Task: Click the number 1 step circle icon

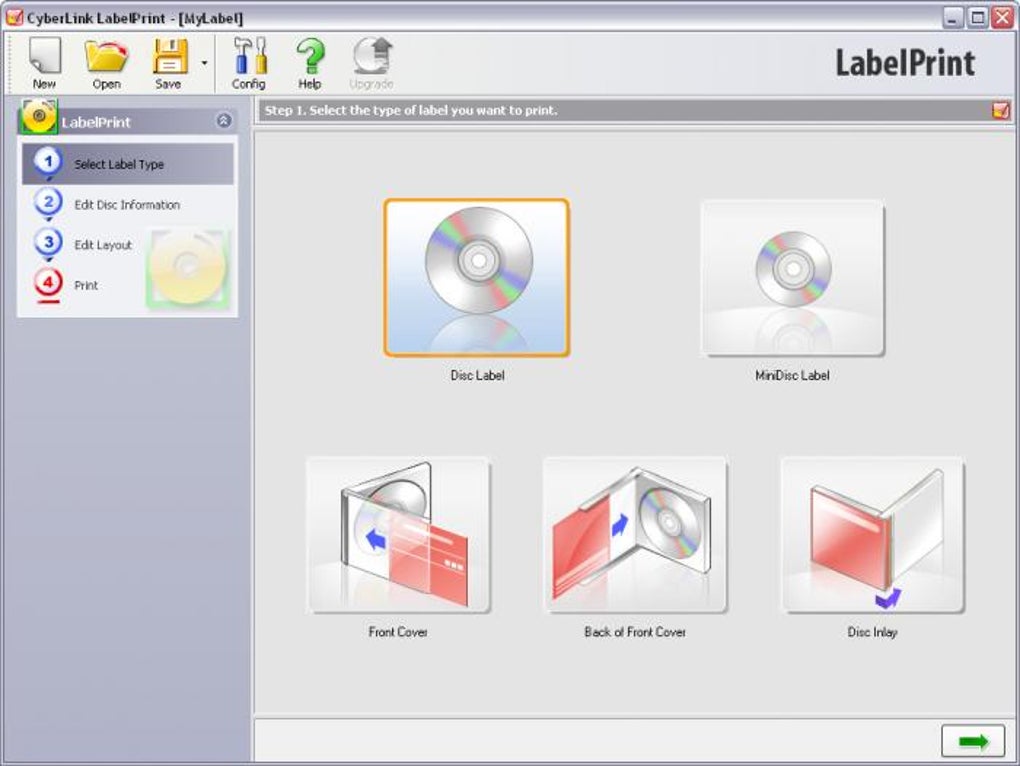Action: click(48, 162)
